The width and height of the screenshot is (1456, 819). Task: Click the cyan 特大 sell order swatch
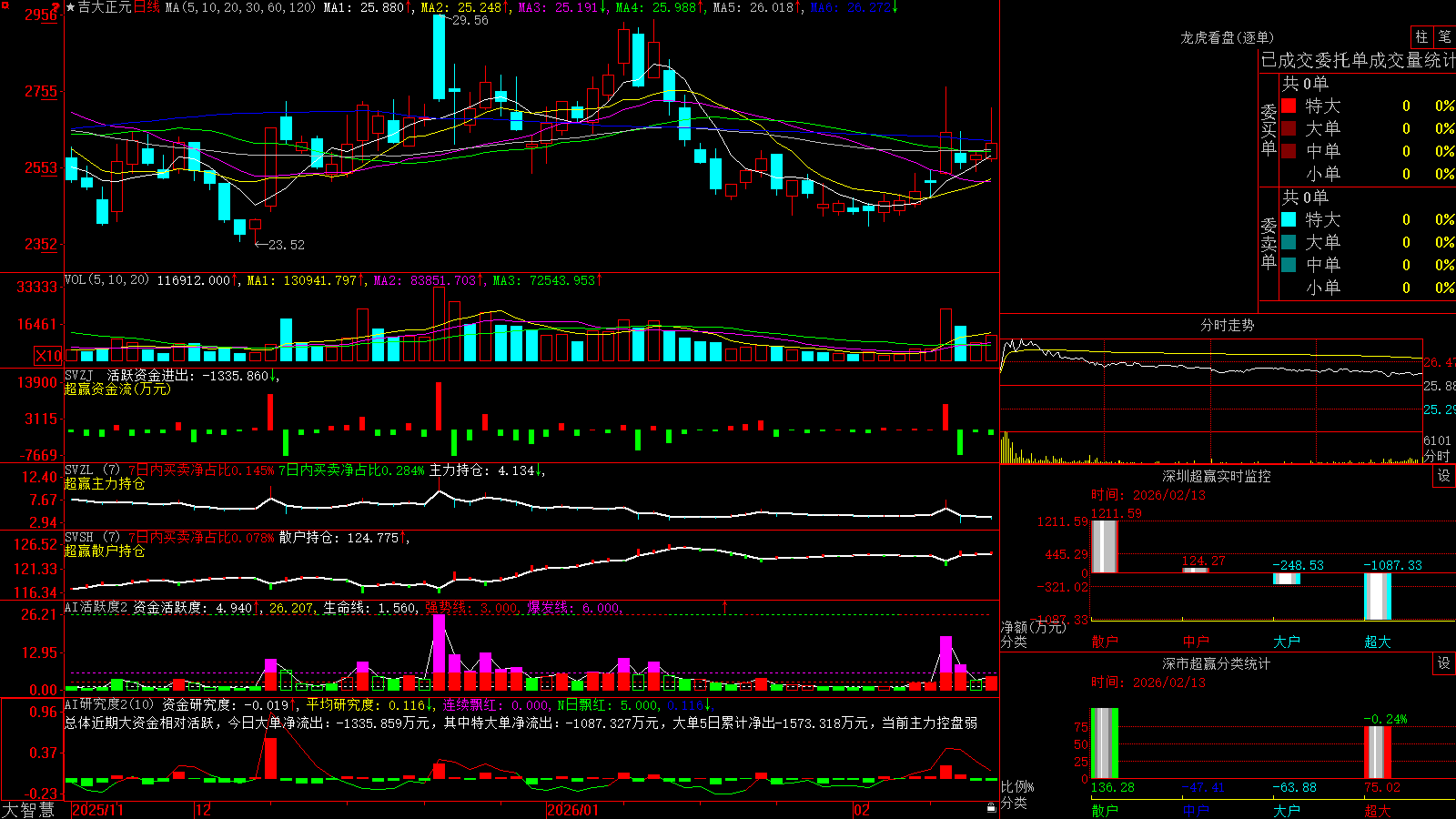point(1289,219)
